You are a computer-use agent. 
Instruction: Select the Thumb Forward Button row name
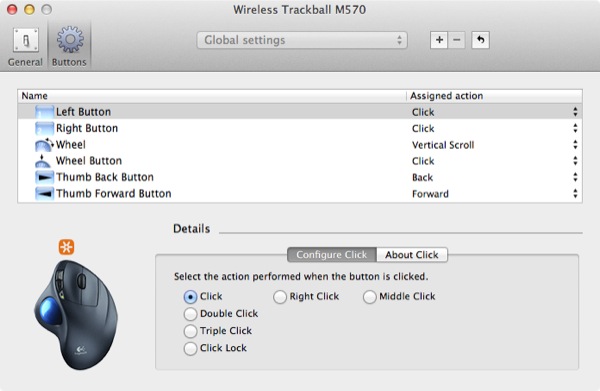114,194
